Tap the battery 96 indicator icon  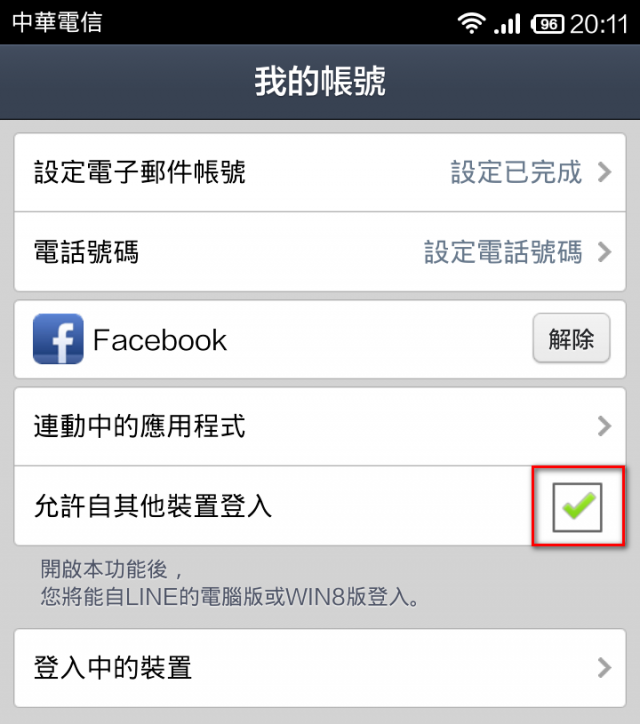click(548, 24)
